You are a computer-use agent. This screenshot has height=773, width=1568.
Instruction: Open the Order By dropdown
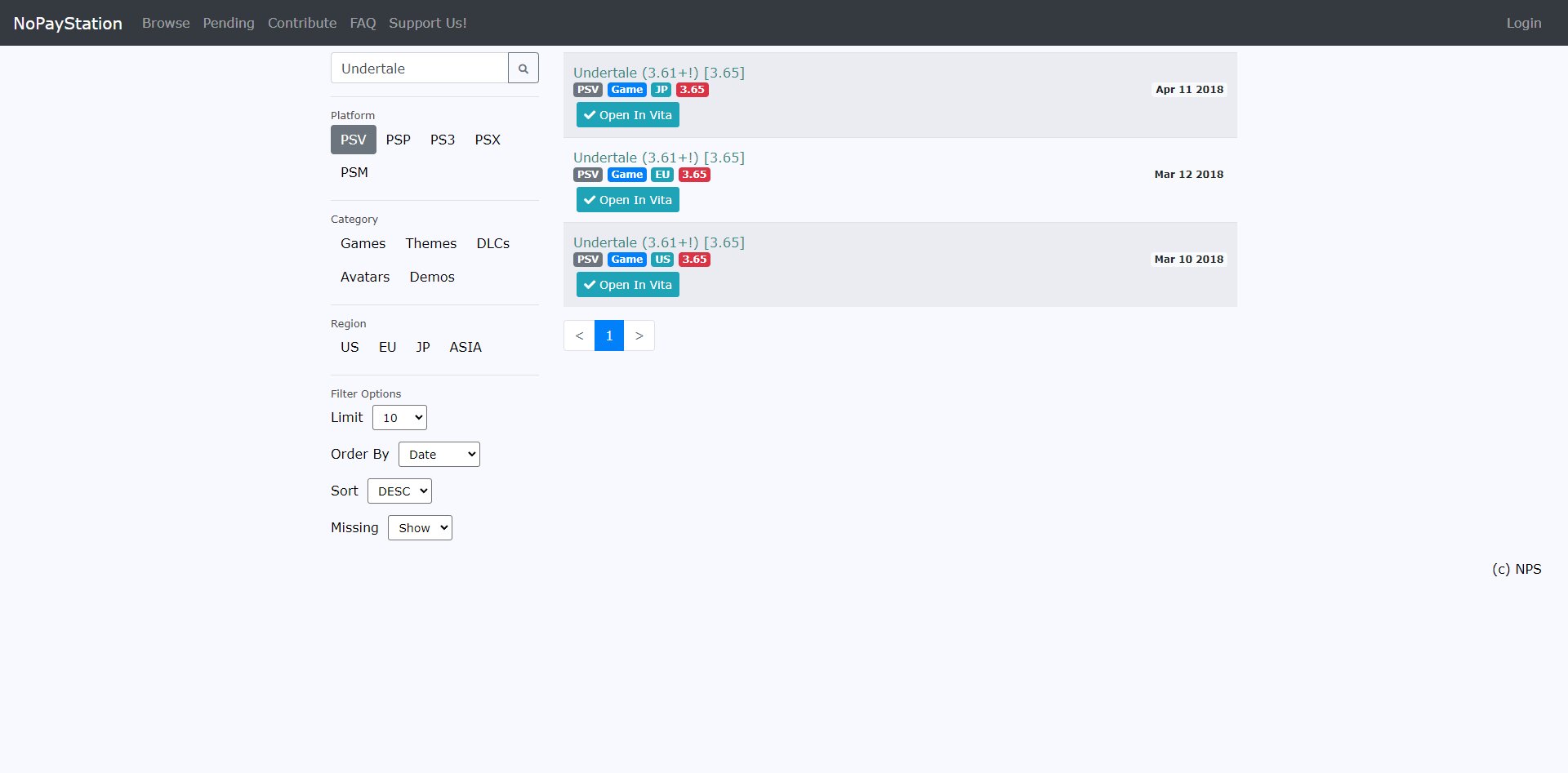(439, 454)
